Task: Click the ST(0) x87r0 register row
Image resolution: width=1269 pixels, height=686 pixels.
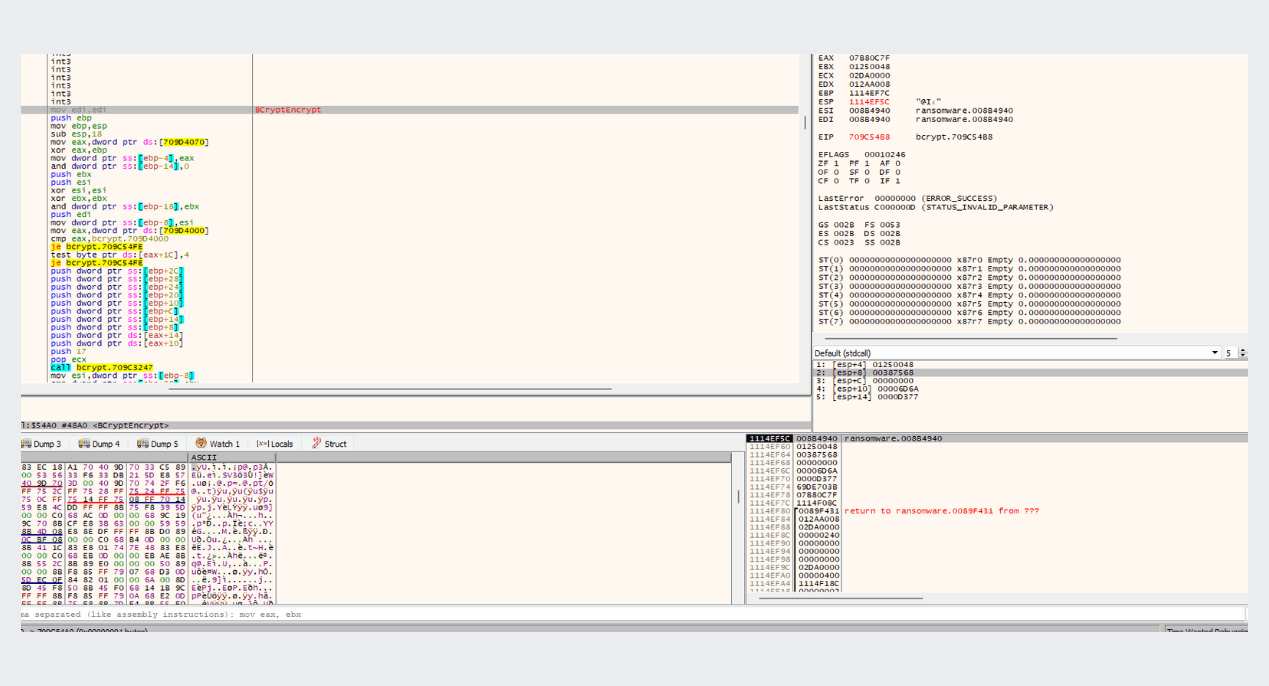Action: click(x=969, y=260)
